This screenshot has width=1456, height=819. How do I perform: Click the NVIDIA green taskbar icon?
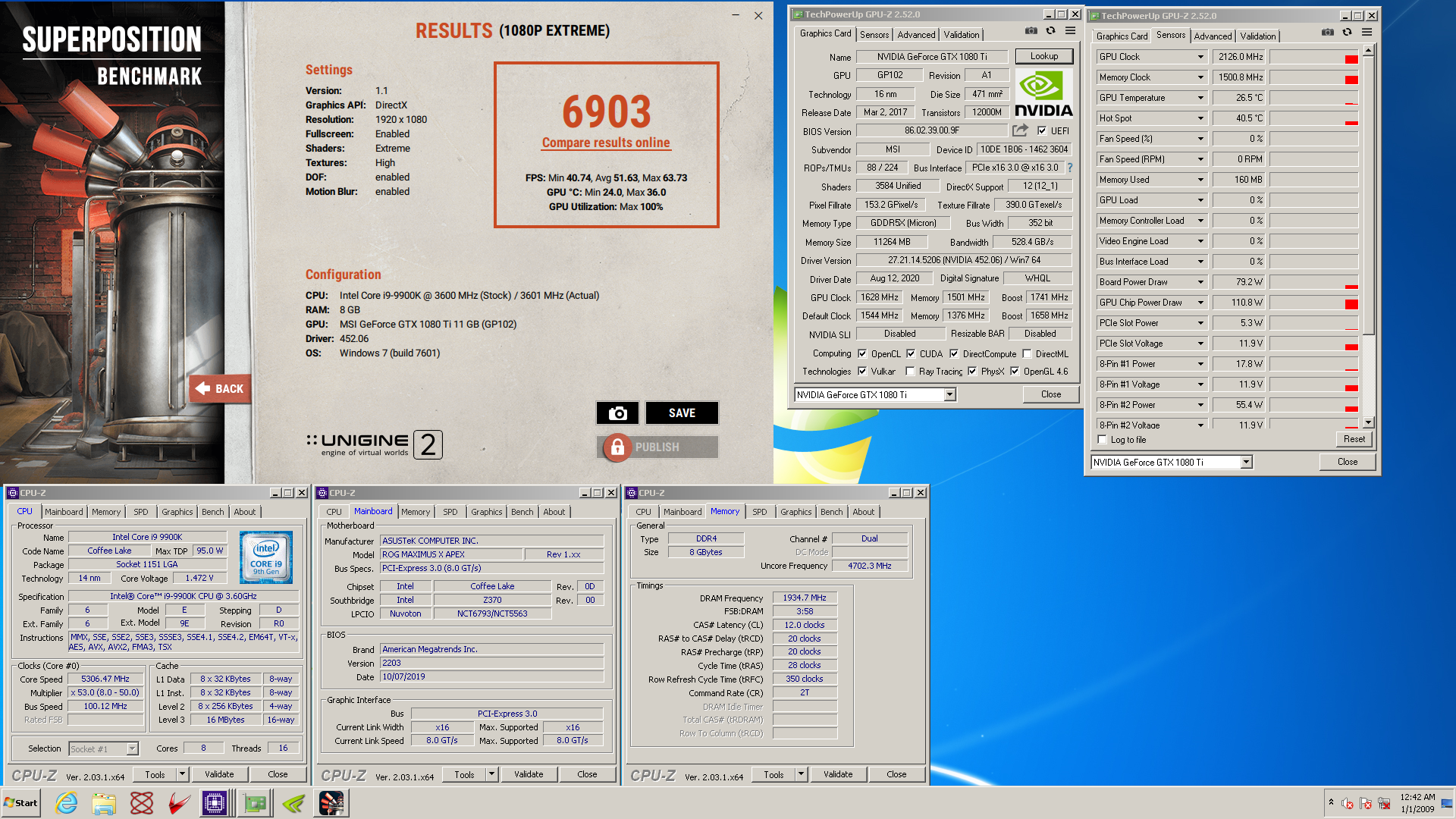[293, 803]
